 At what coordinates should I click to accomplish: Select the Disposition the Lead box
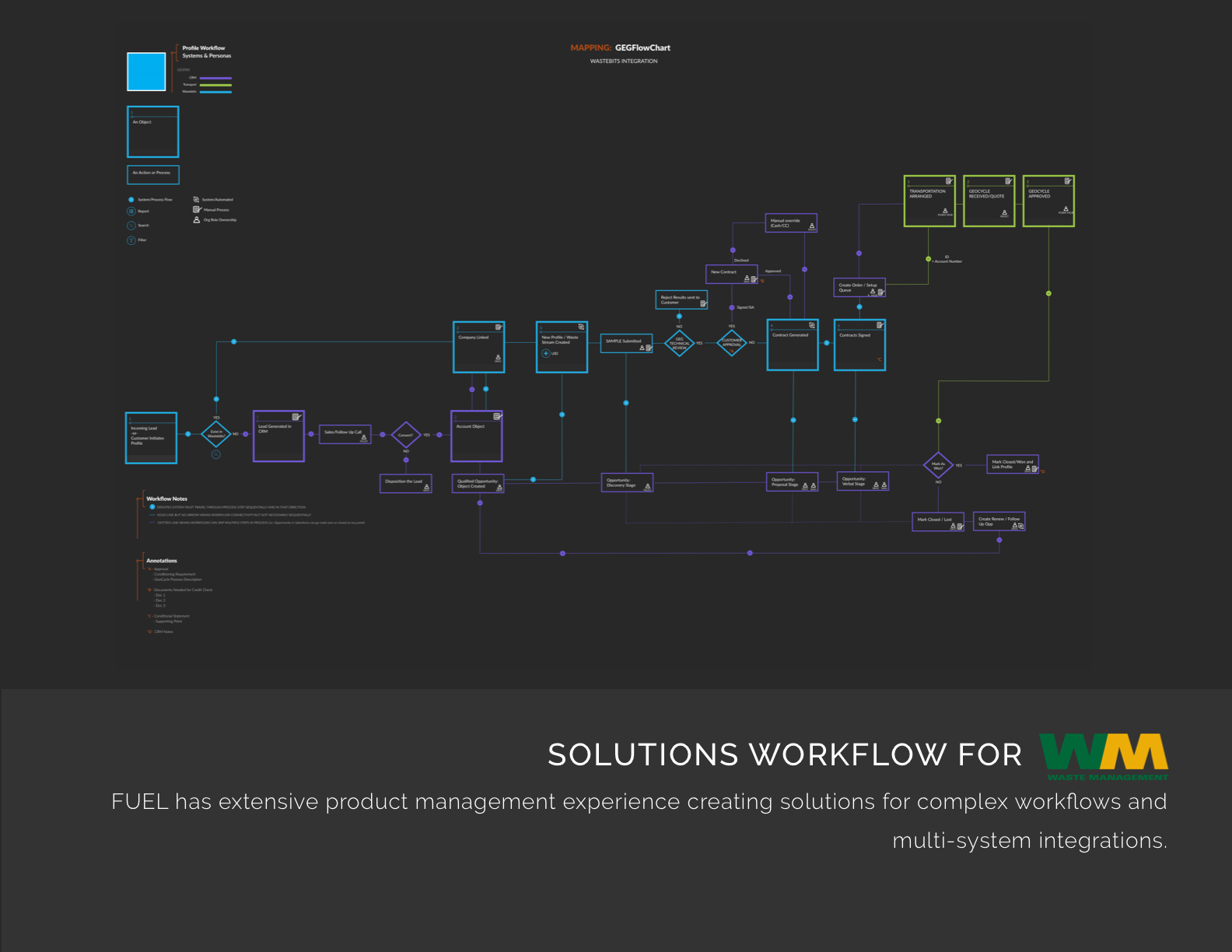406,483
